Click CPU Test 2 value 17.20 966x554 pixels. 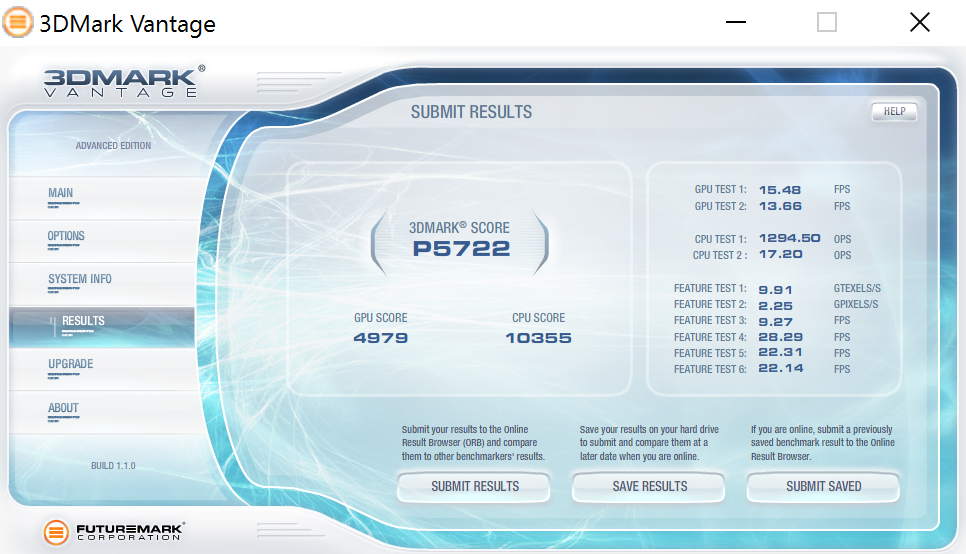coord(781,254)
